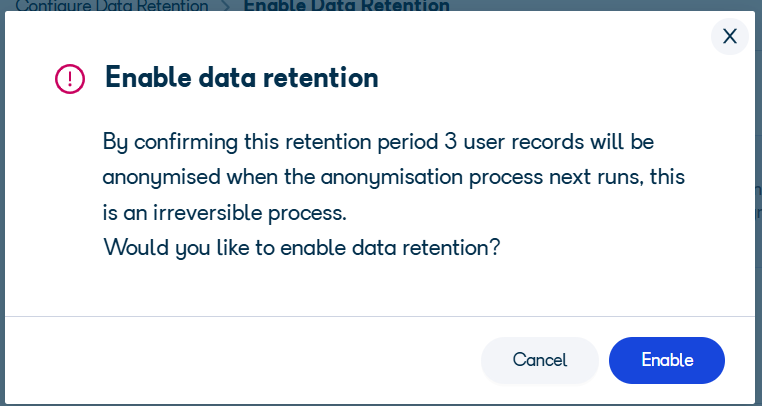Image resolution: width=762 pixels, height=406 pixels.
Task: Close the dialog with the X icon
Action: tap(729, 36)
